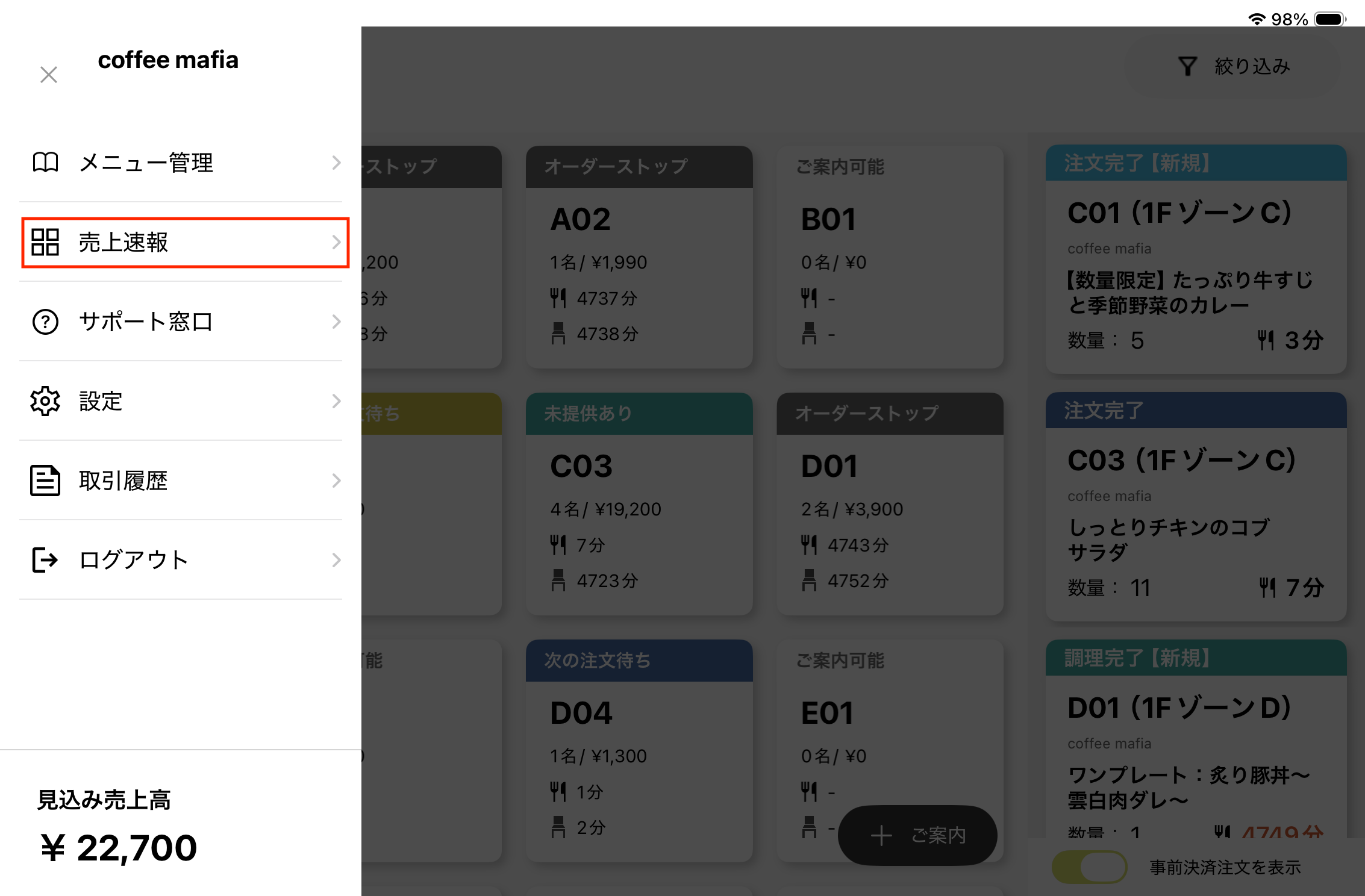Close the side menu with X icon
Viewport: 1365px width, 896px height.
(49, 75)
